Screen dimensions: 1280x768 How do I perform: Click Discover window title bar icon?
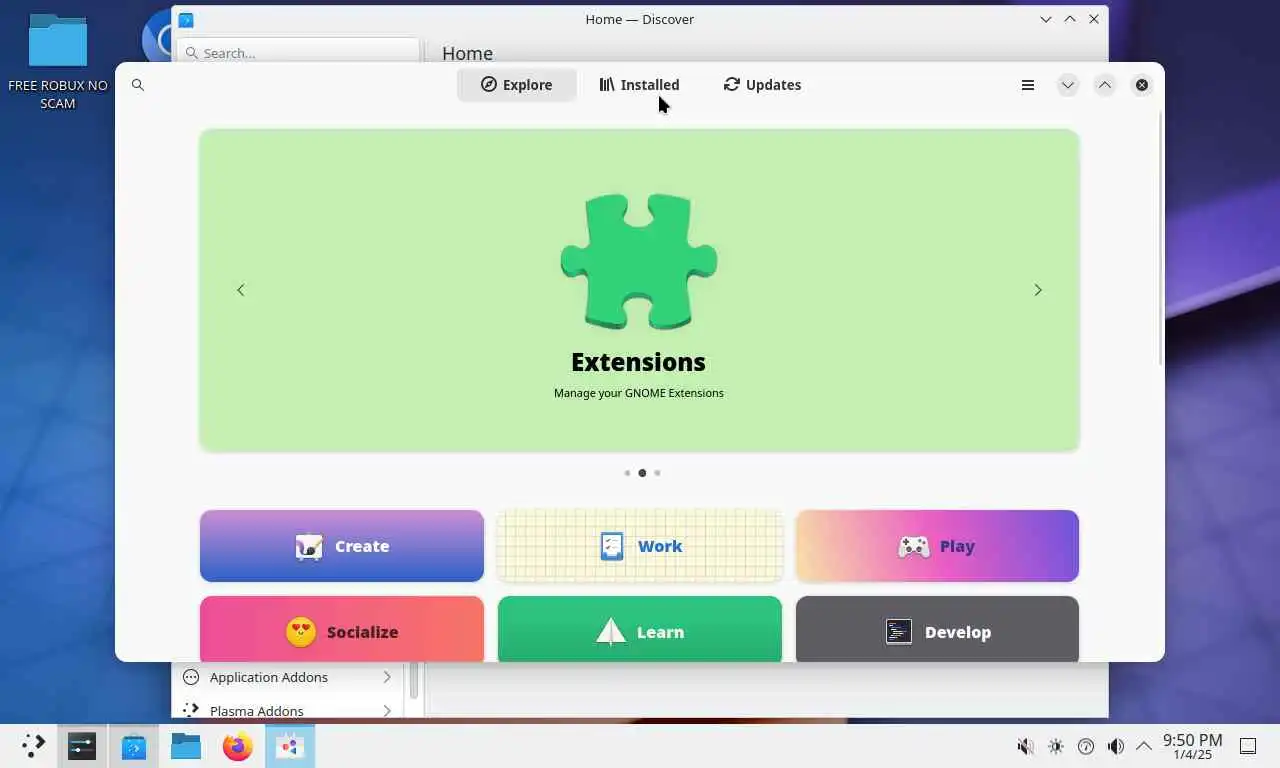186,19
